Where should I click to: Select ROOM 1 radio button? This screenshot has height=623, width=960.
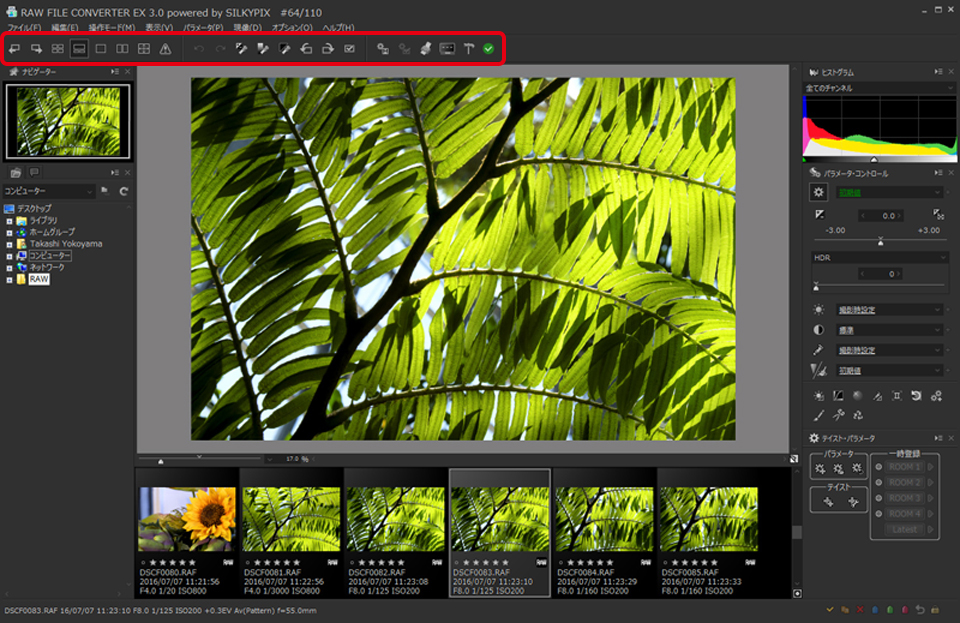[x=879, y=467]
